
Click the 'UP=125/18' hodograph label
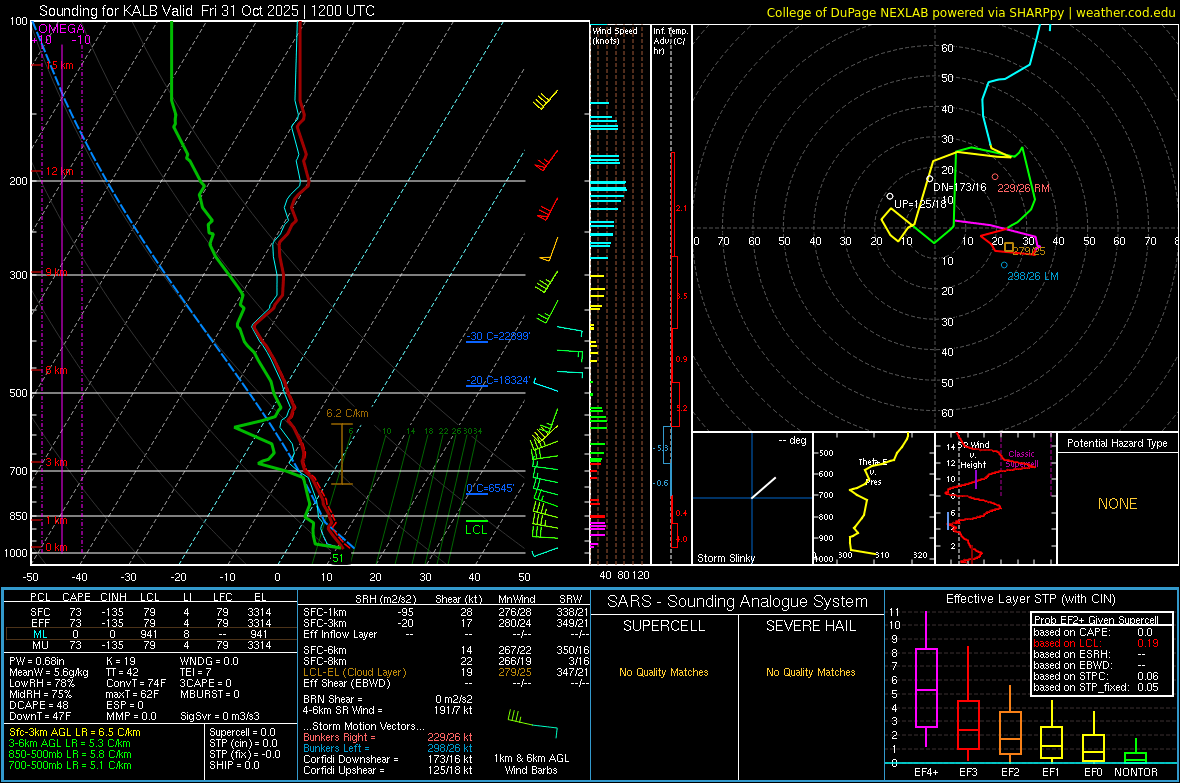(x=920, y=204)
